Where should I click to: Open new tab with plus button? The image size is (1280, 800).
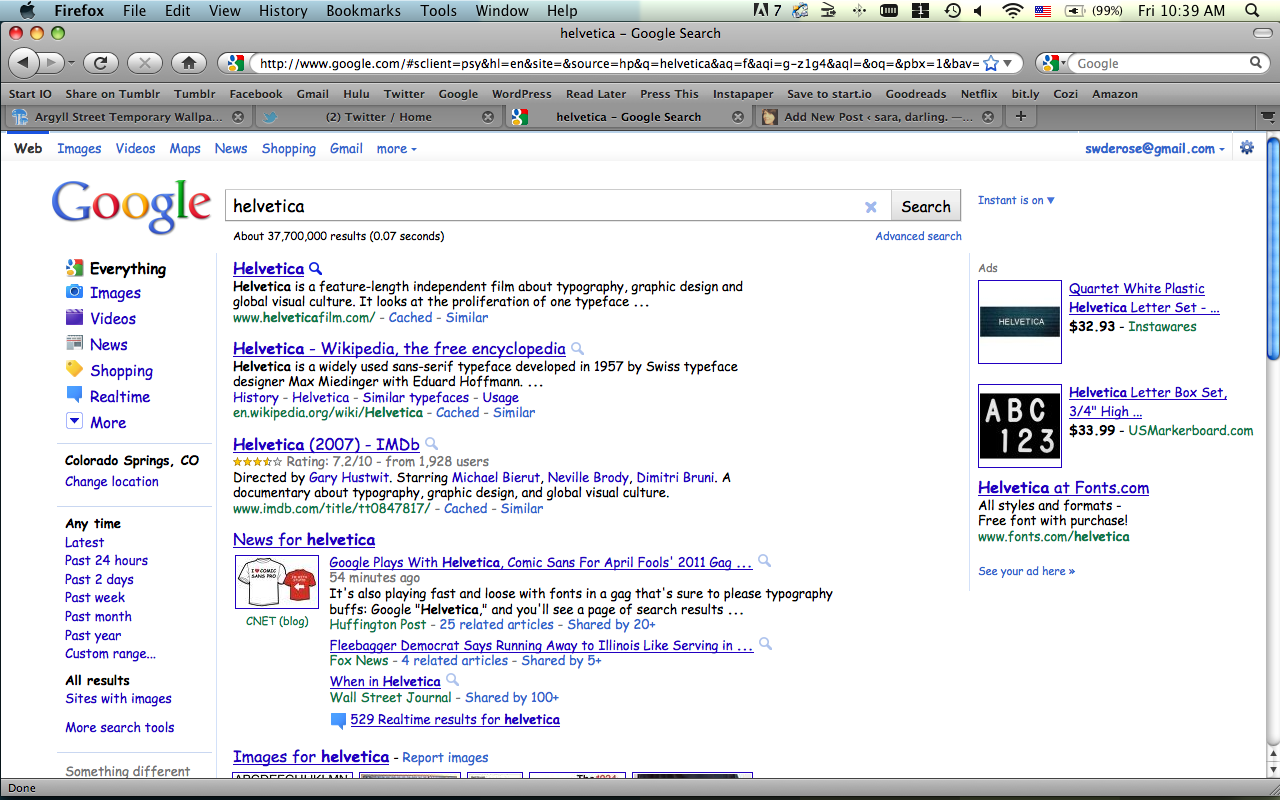(x=1020, y=116)
